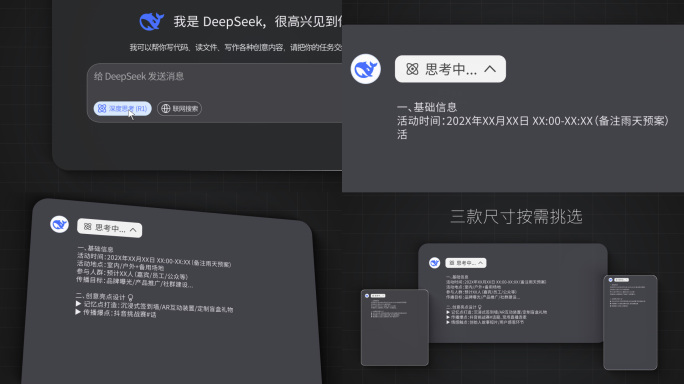Click the 思考中 pill in the tall narrow preview panel

(621, 280)
